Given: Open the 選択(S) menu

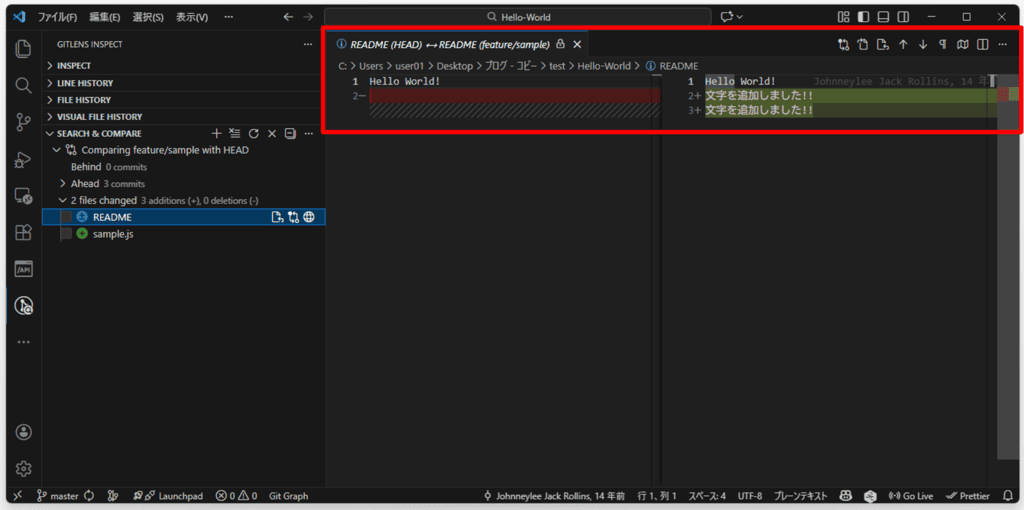Looking at the screenshot, I should pos(148,17).
